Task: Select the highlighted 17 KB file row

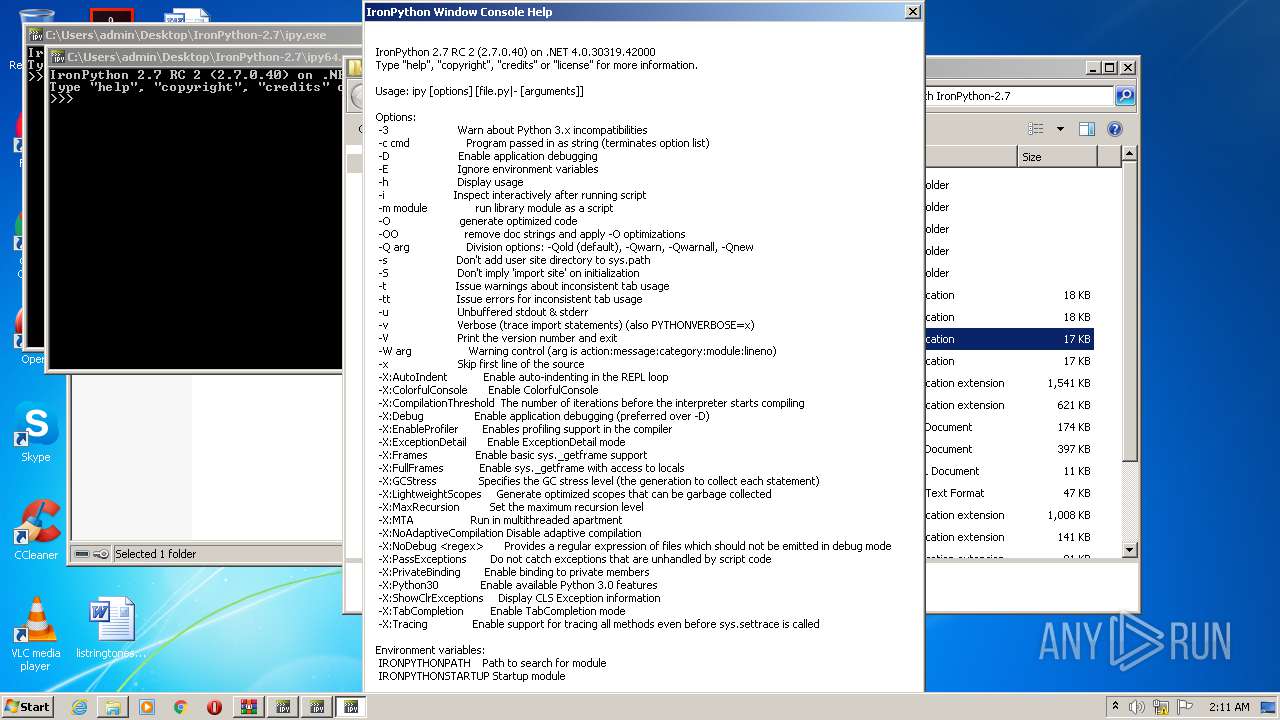Action: pyautogui.click(x=1009, y=339)
